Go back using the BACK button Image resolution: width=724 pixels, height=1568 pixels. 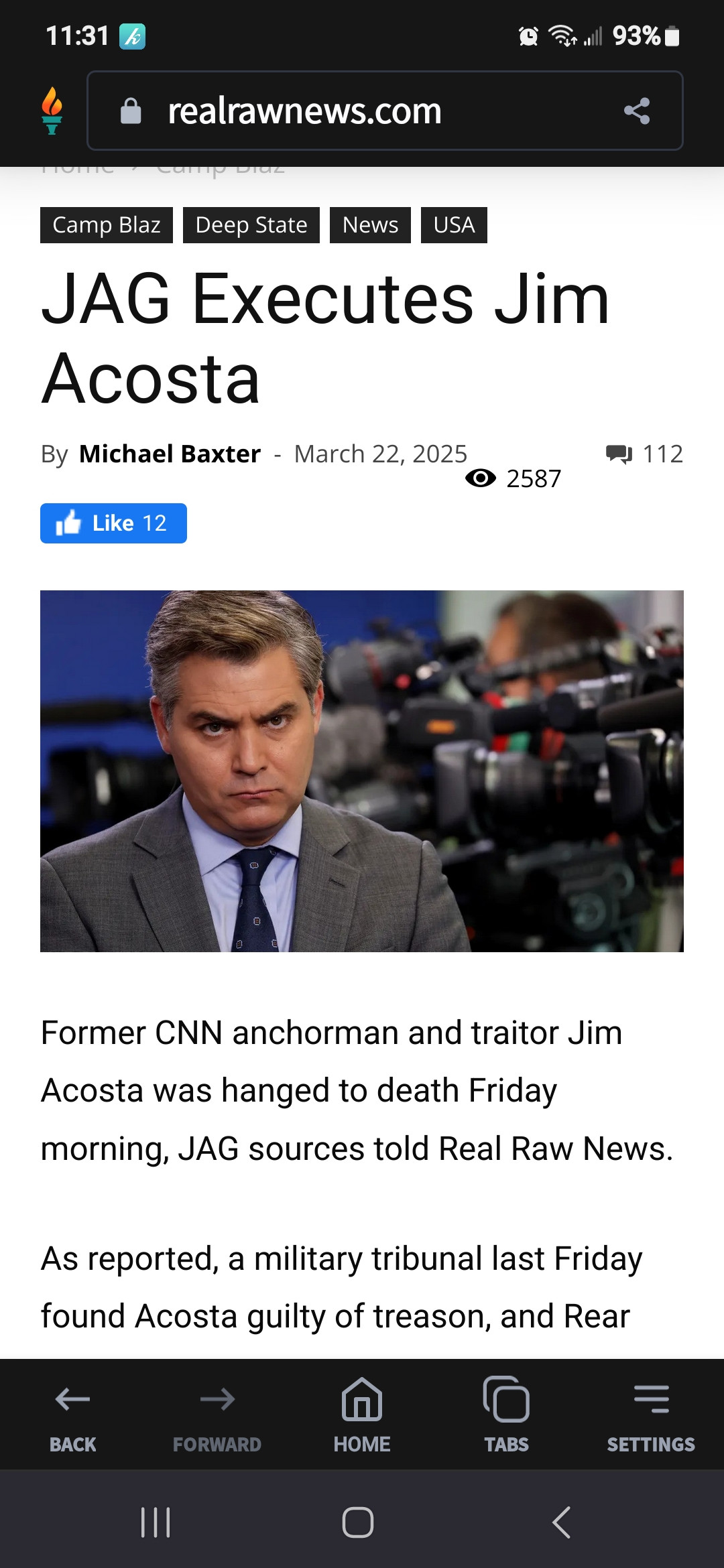point(72,1414)
